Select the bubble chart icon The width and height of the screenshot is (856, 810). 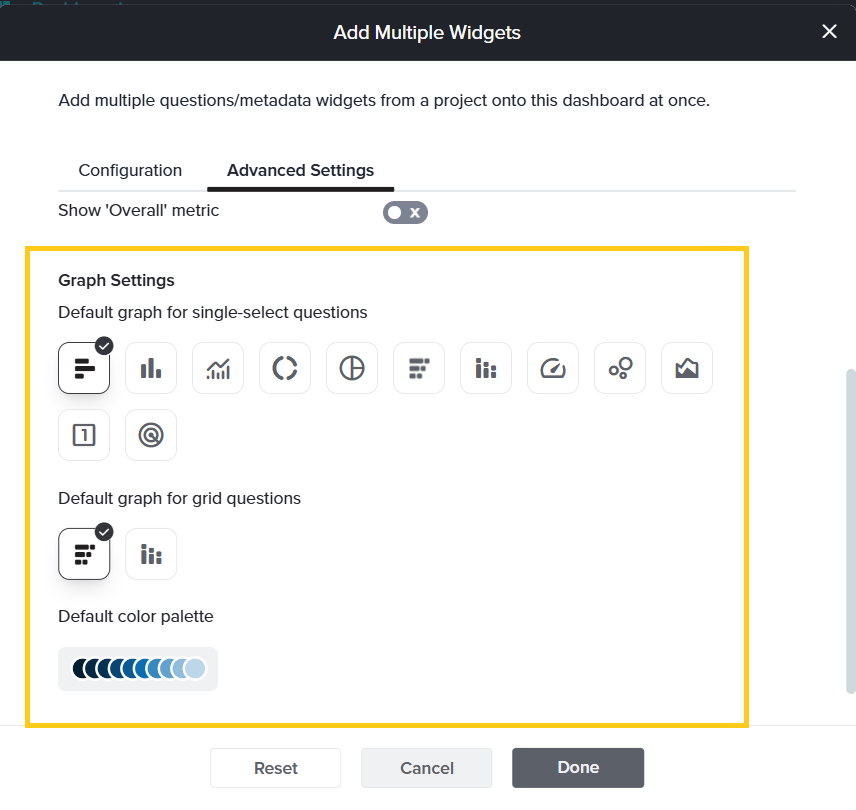pos(620,368)
